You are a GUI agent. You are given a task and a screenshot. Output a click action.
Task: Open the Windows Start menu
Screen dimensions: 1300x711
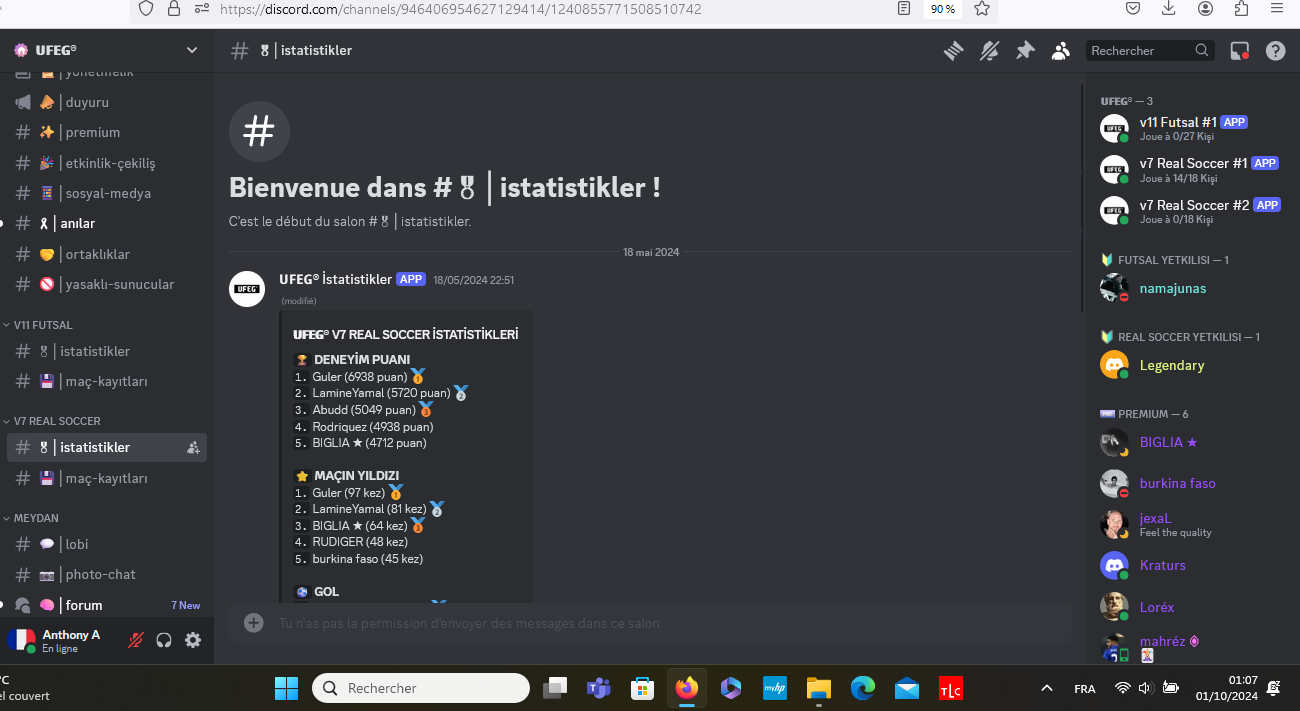[x=286, y=688]
